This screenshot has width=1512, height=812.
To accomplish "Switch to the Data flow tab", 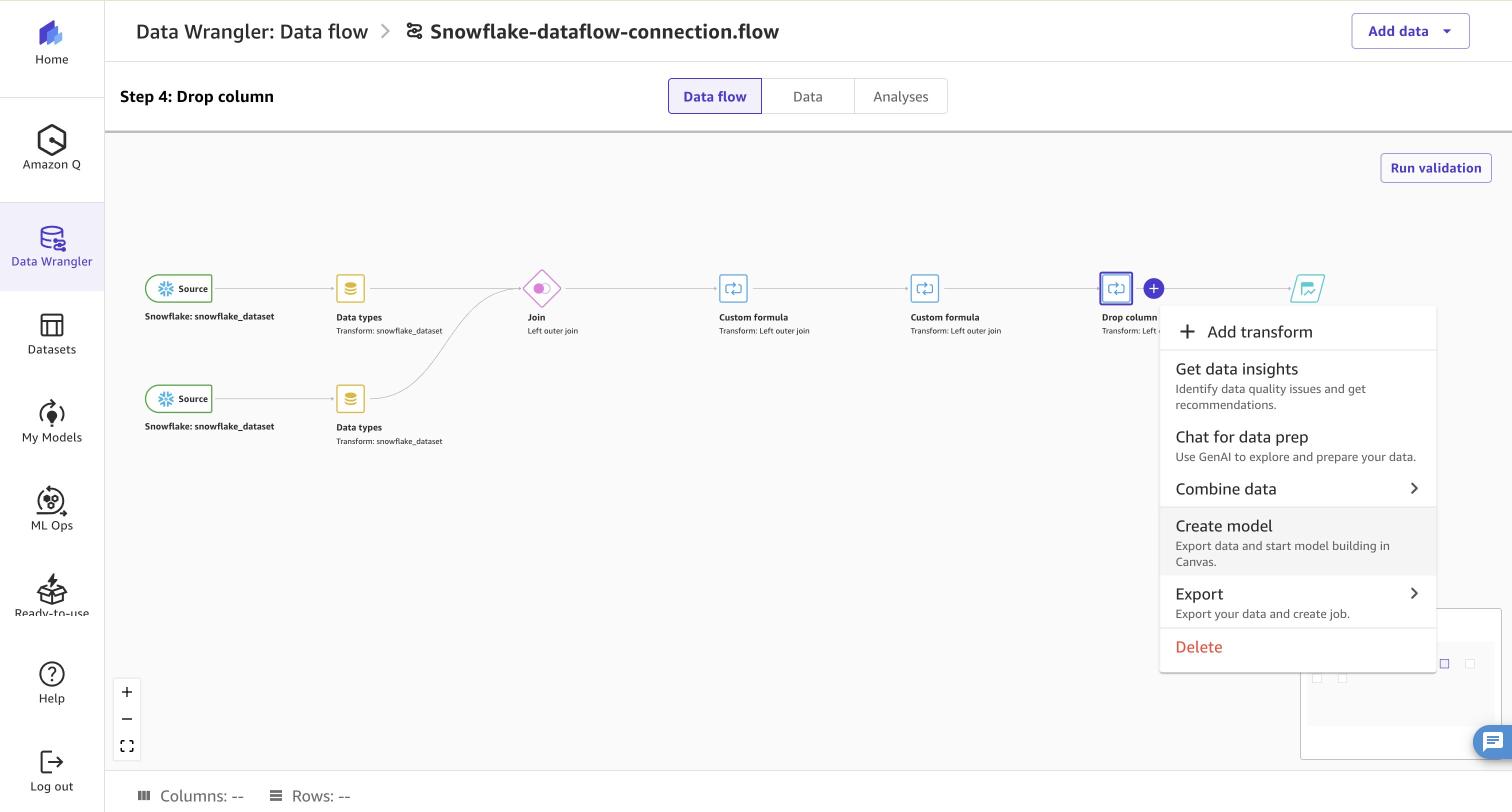I will [714, 96].
